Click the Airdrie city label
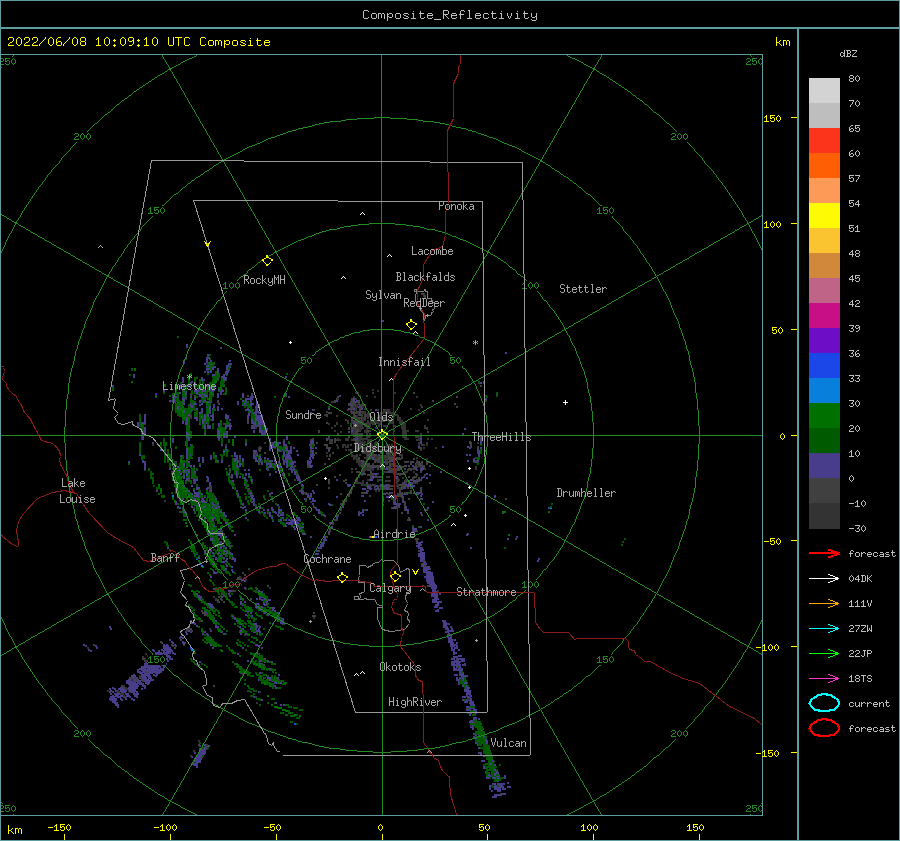900x841 pixels. pos(394,534)
